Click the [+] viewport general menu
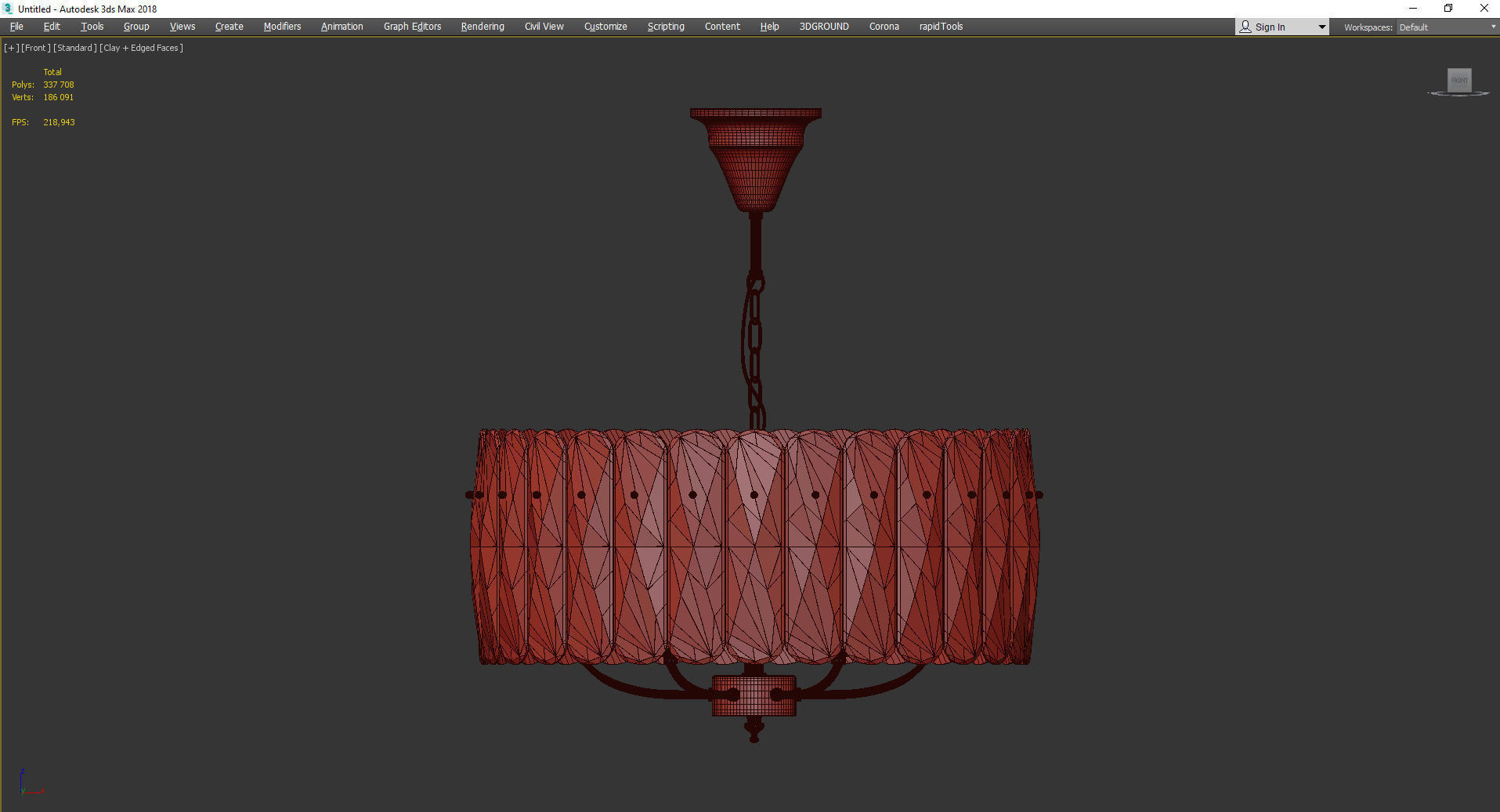 point(11,48)
